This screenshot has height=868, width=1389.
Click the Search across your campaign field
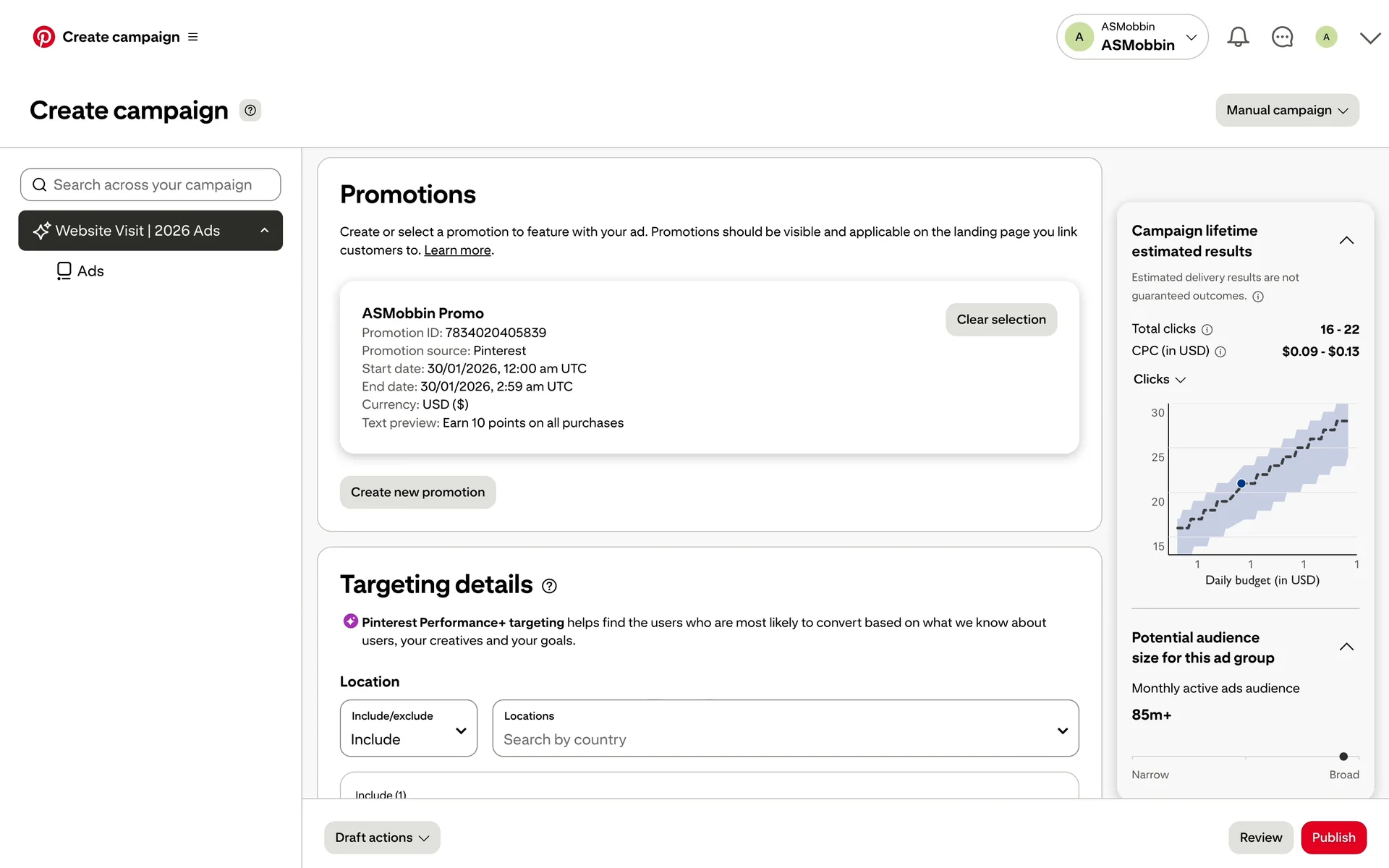[152, 185]
